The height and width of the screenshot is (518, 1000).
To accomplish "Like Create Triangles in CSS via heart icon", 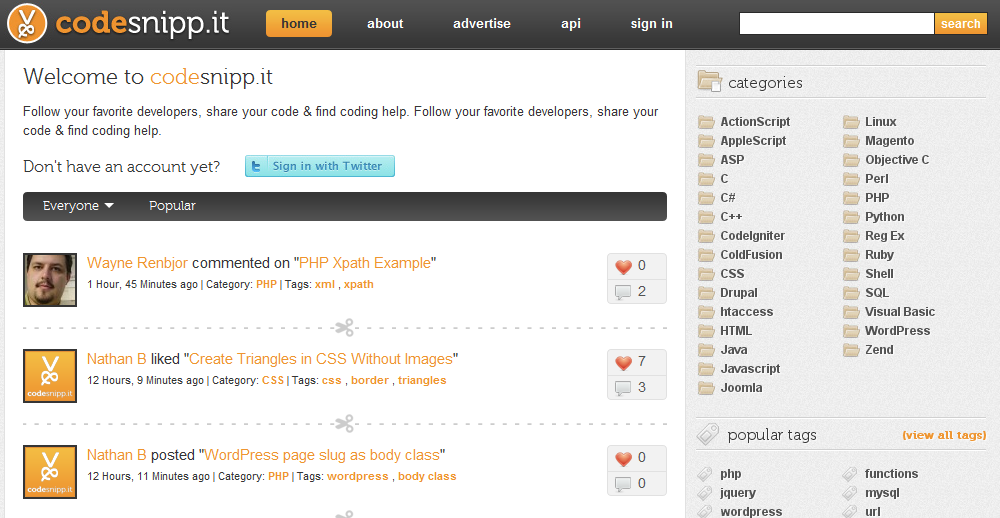I will coord(623,362).
